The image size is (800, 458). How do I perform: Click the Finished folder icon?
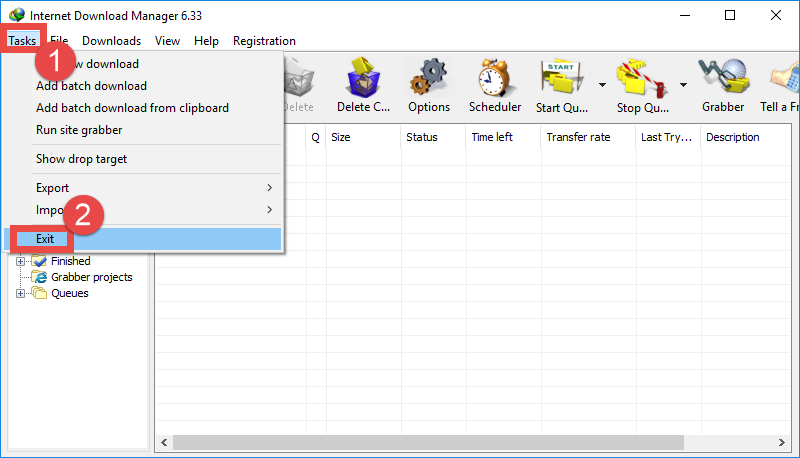coord(39,261)
